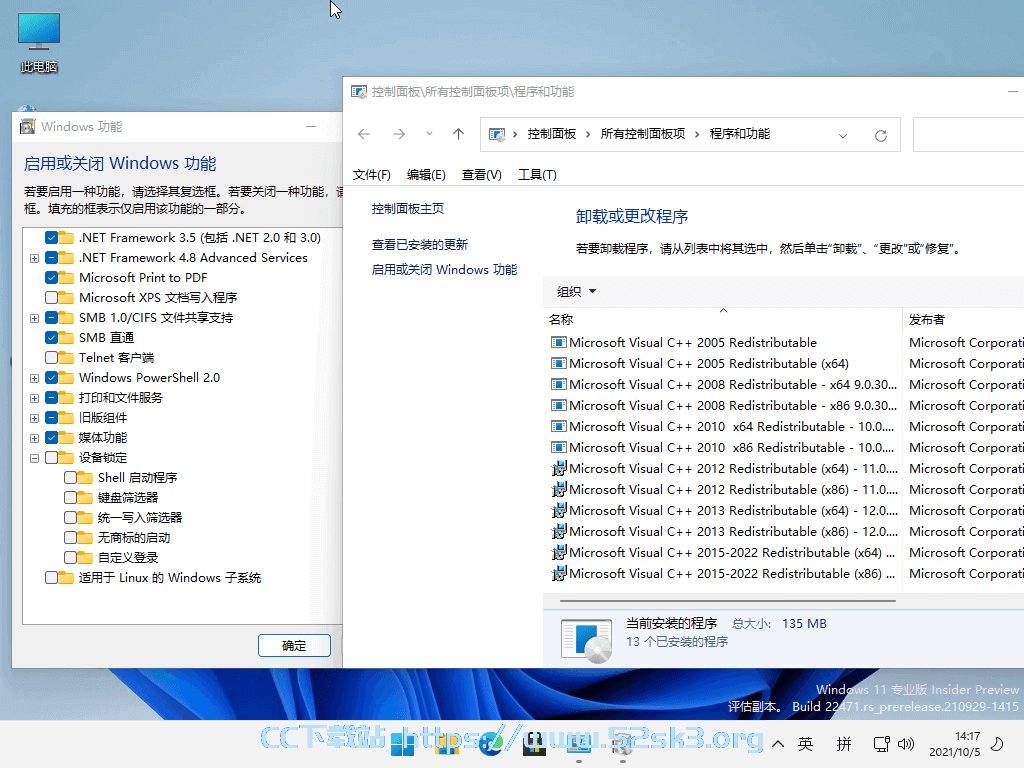The height and width of the screenshot is (768, 1024).
Task: Click the icon of Visual C++ 2005 Redistributable
Action: (x=558, y=343)
